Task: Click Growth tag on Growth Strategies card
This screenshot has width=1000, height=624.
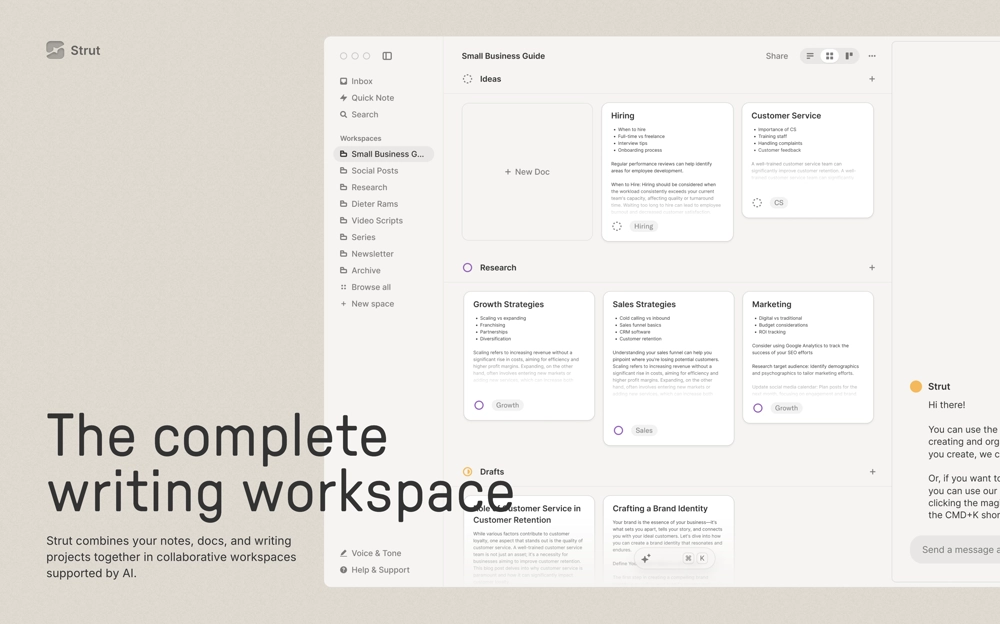Action: [x=508, y=405]
